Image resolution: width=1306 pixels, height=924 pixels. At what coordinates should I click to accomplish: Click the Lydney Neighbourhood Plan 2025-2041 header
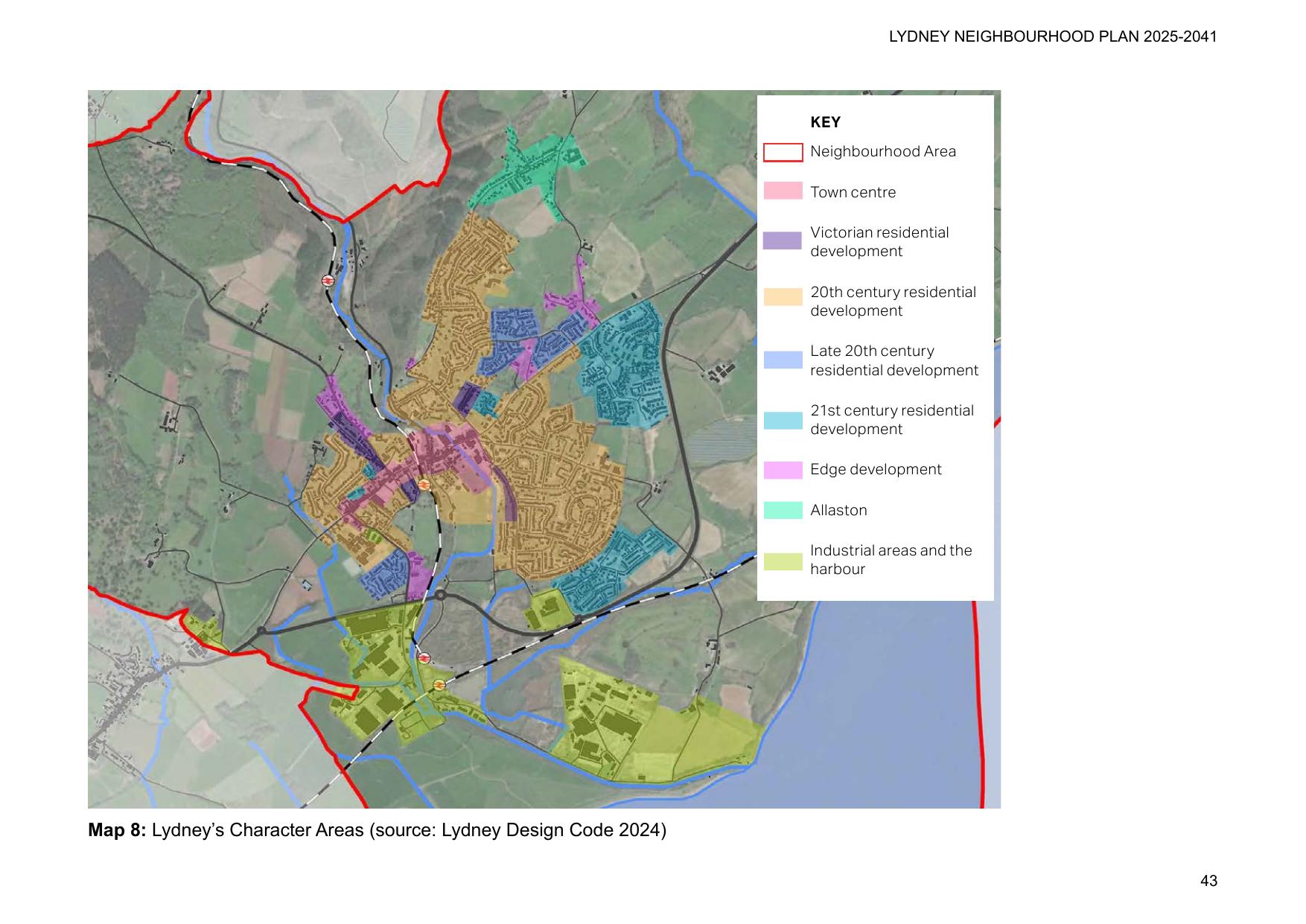coord(1053,36)
